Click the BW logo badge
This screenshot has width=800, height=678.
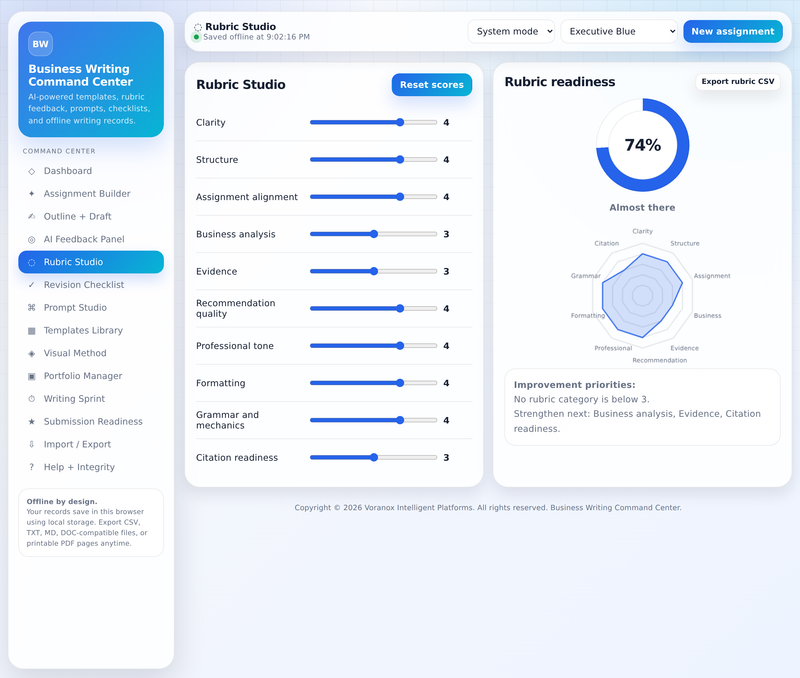[40, 44]
